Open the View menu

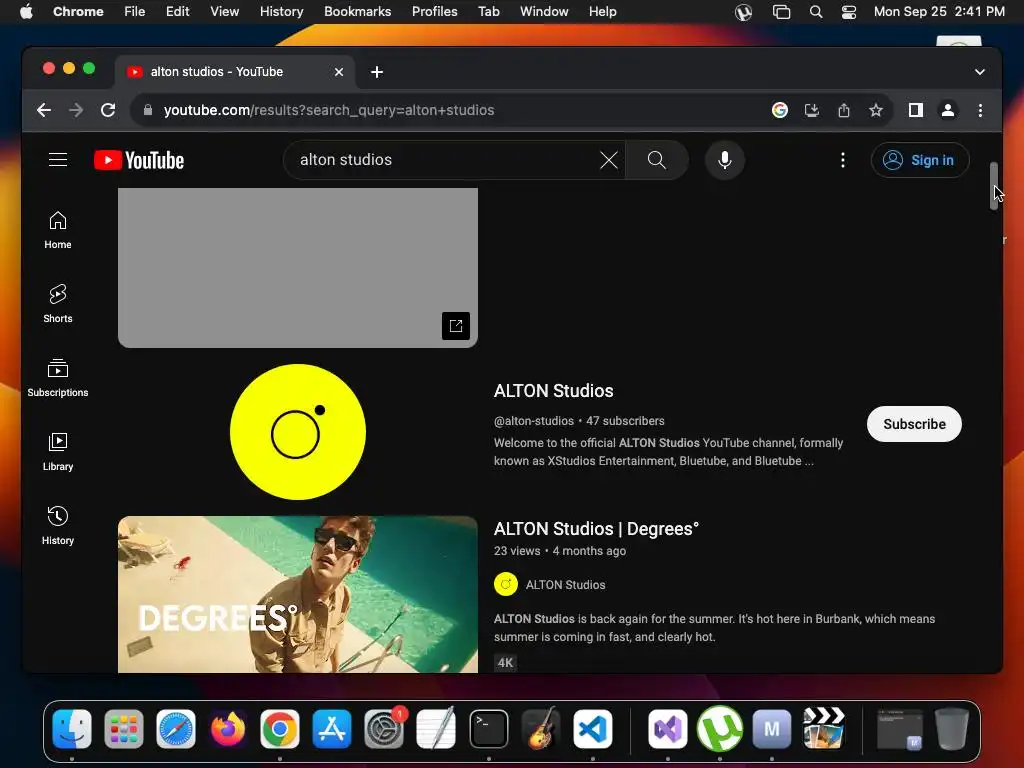tap(224, 12)
